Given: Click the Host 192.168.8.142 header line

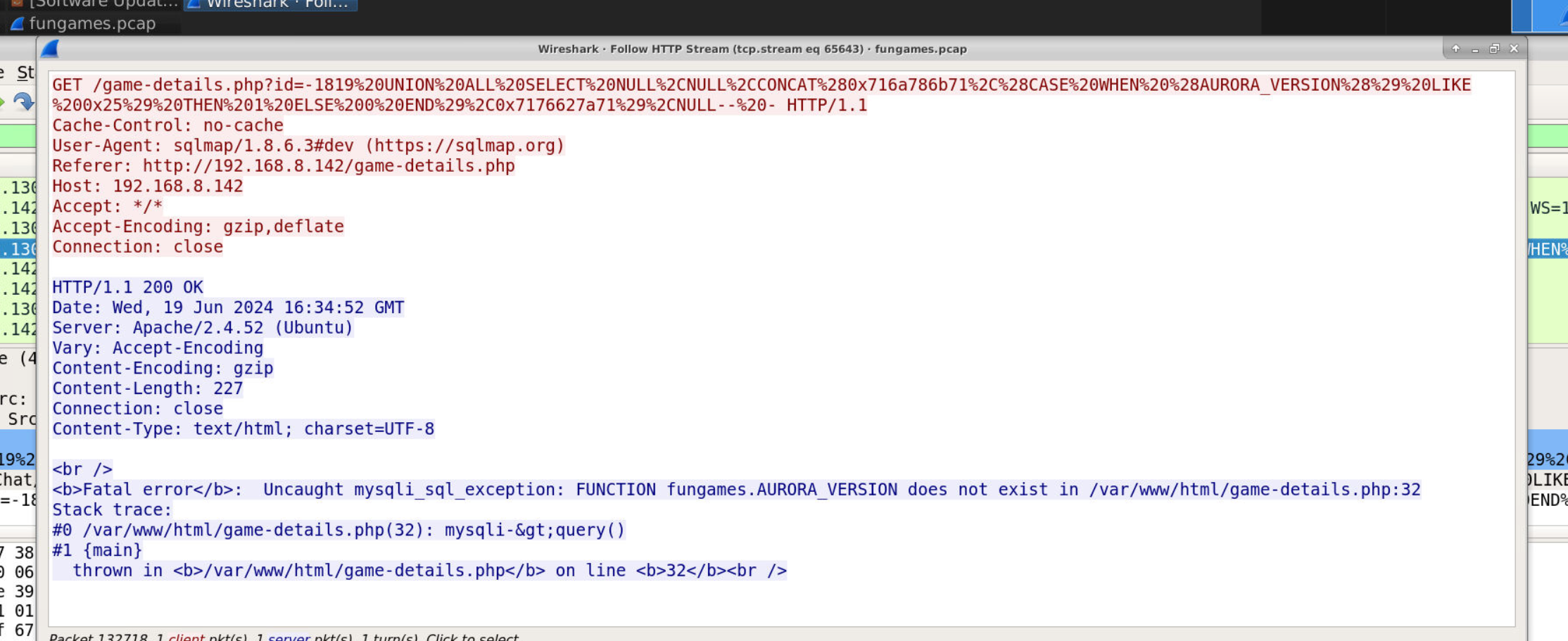Looking at the screenshot, I should point(147,186).
